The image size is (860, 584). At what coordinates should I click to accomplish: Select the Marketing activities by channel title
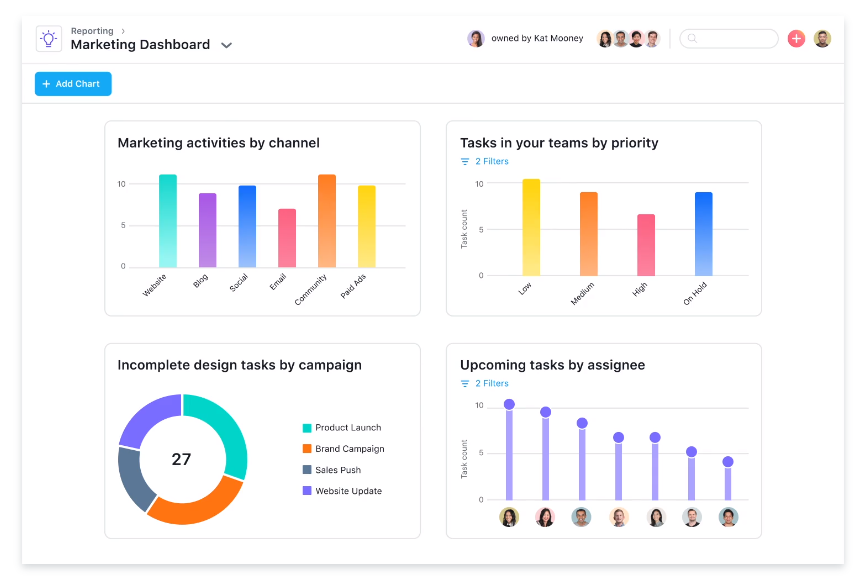point(218,143)
